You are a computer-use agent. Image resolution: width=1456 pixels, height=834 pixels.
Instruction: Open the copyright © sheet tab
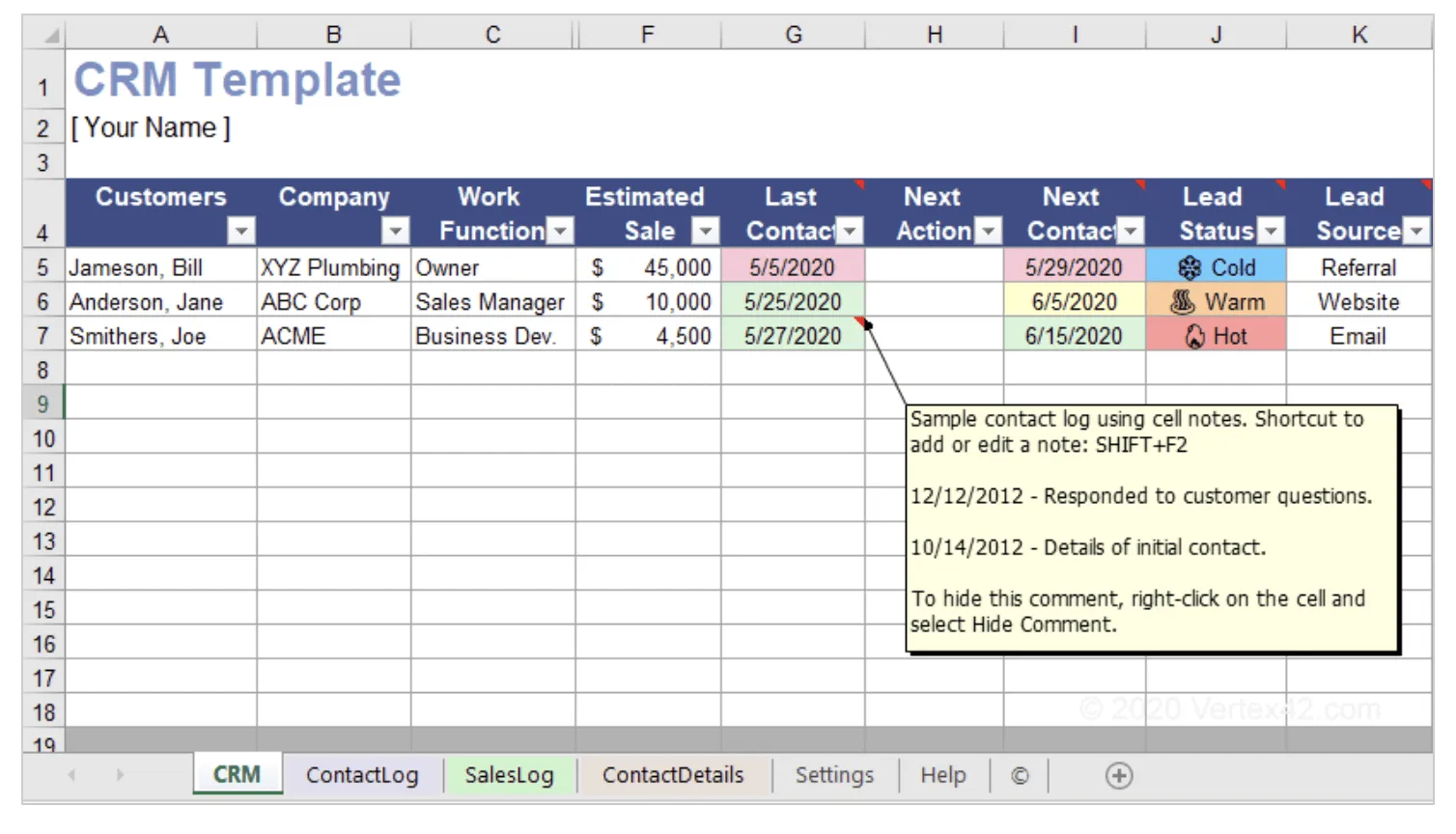pyautogui.click(x=1020, y=775)
